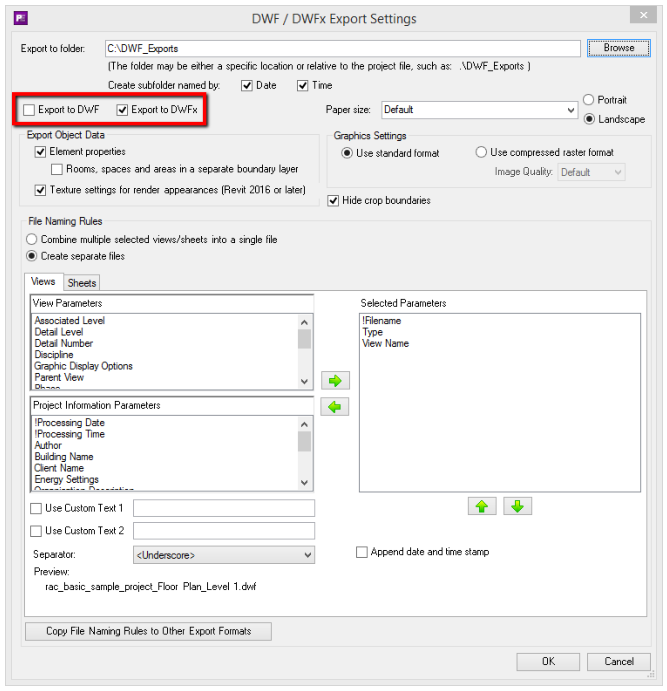The height and width of the screenshot is (691, 667).
Task: Click the application icon in the title bar
Action: click(21, 18)
